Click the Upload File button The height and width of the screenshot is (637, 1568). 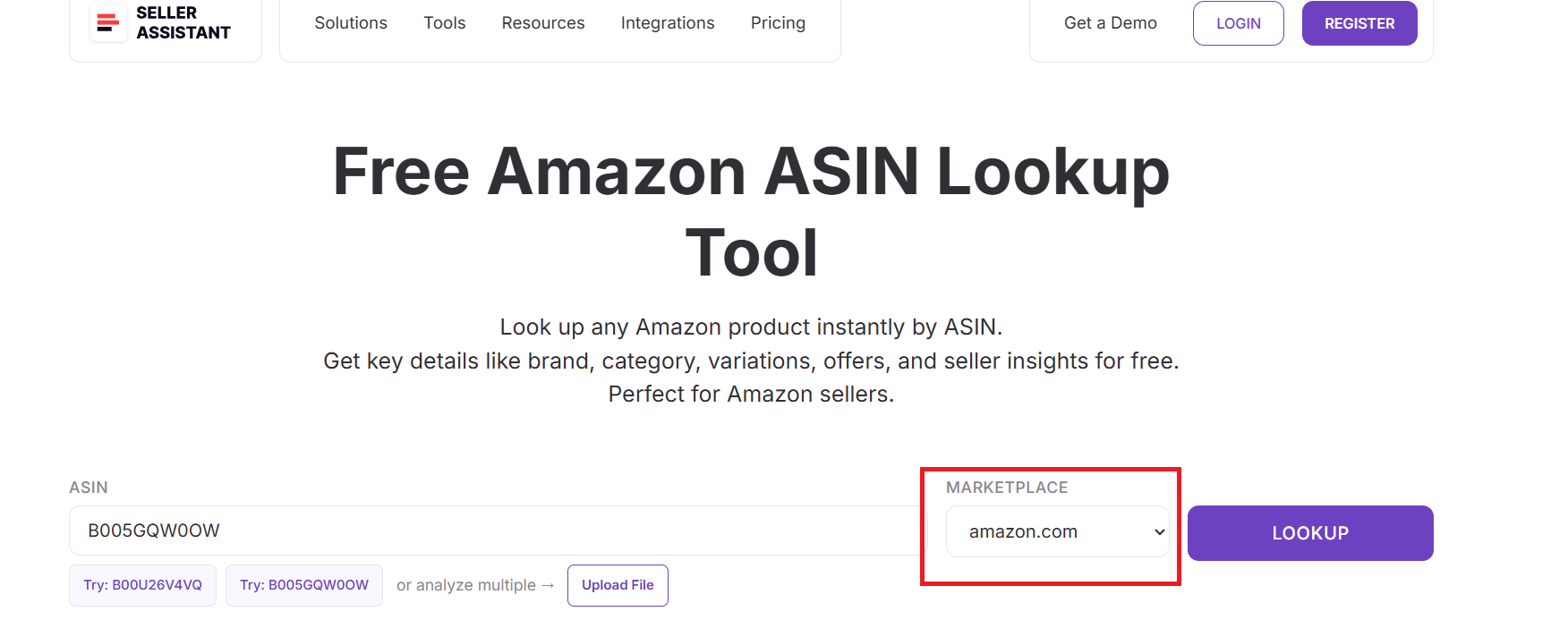coord(618,585)
